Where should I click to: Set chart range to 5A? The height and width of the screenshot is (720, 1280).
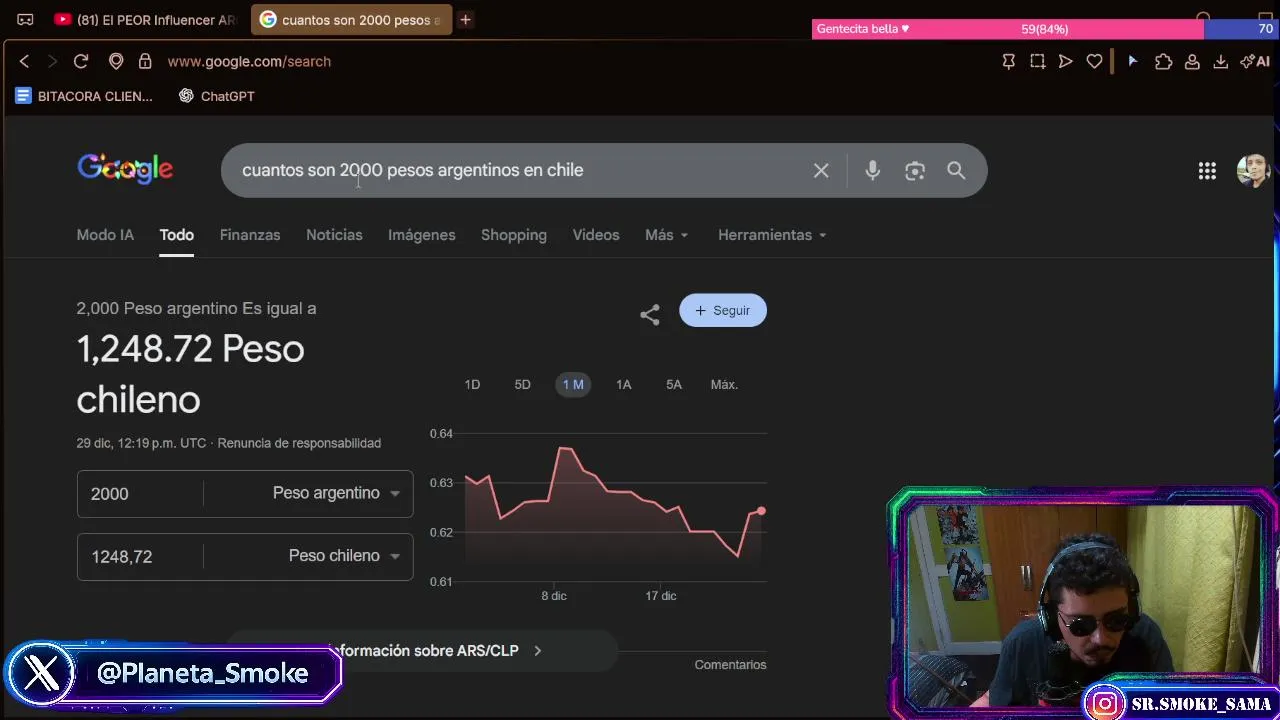(x=674, y=385)
